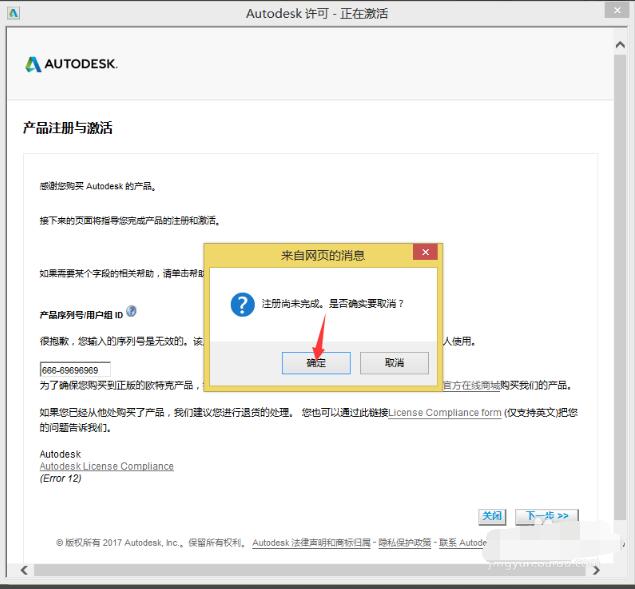Image resolution: width=635 pixels, height=589 pixels.
Task: Click the vertical scrollbar thumb
Action: (620, 287)
